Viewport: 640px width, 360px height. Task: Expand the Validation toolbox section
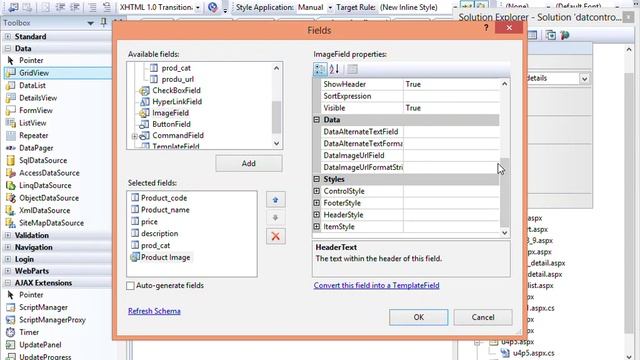click(x=8, y=236)
